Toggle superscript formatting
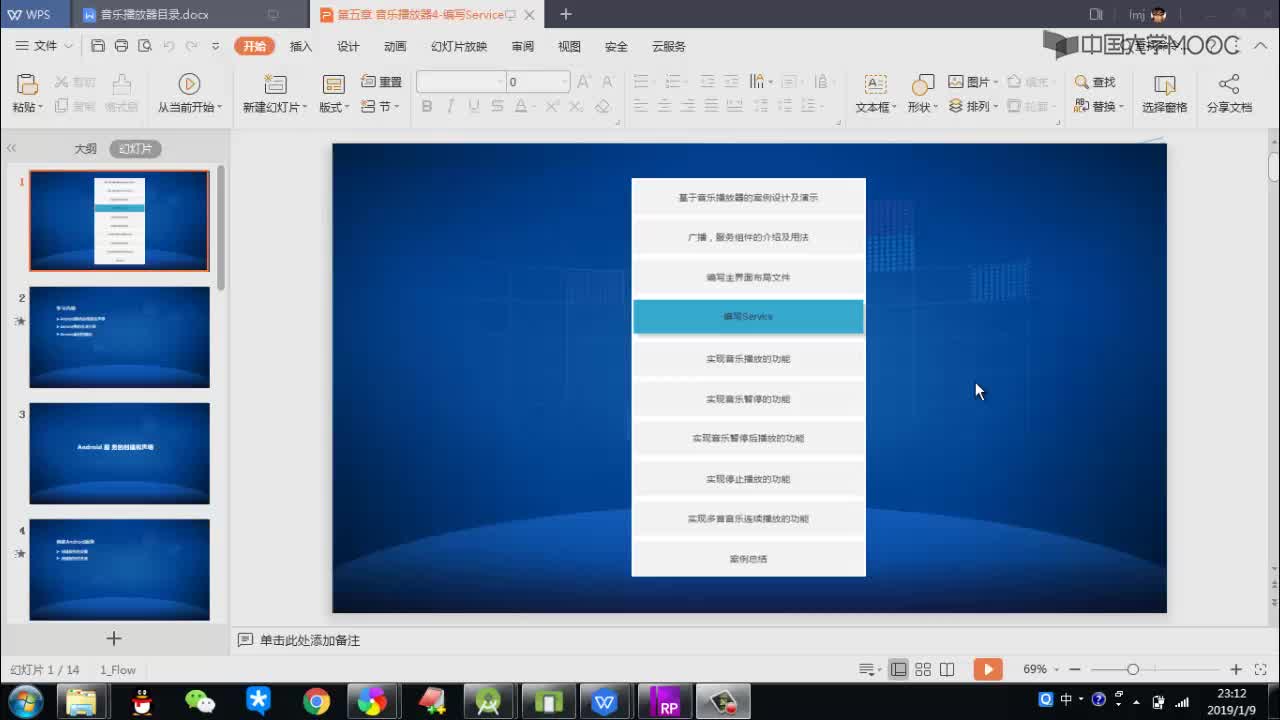The height and width of the screenshot is (720, 1280). tap(552, 106)
